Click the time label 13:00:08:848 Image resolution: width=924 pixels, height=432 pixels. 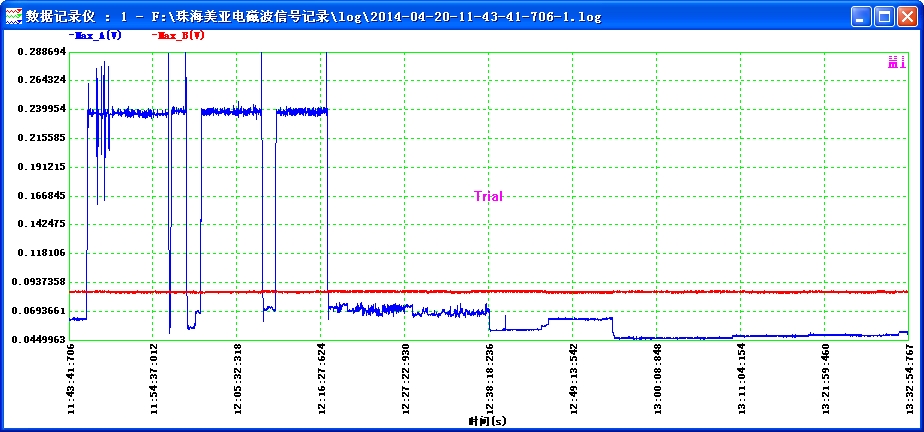[x=658, y=378]
